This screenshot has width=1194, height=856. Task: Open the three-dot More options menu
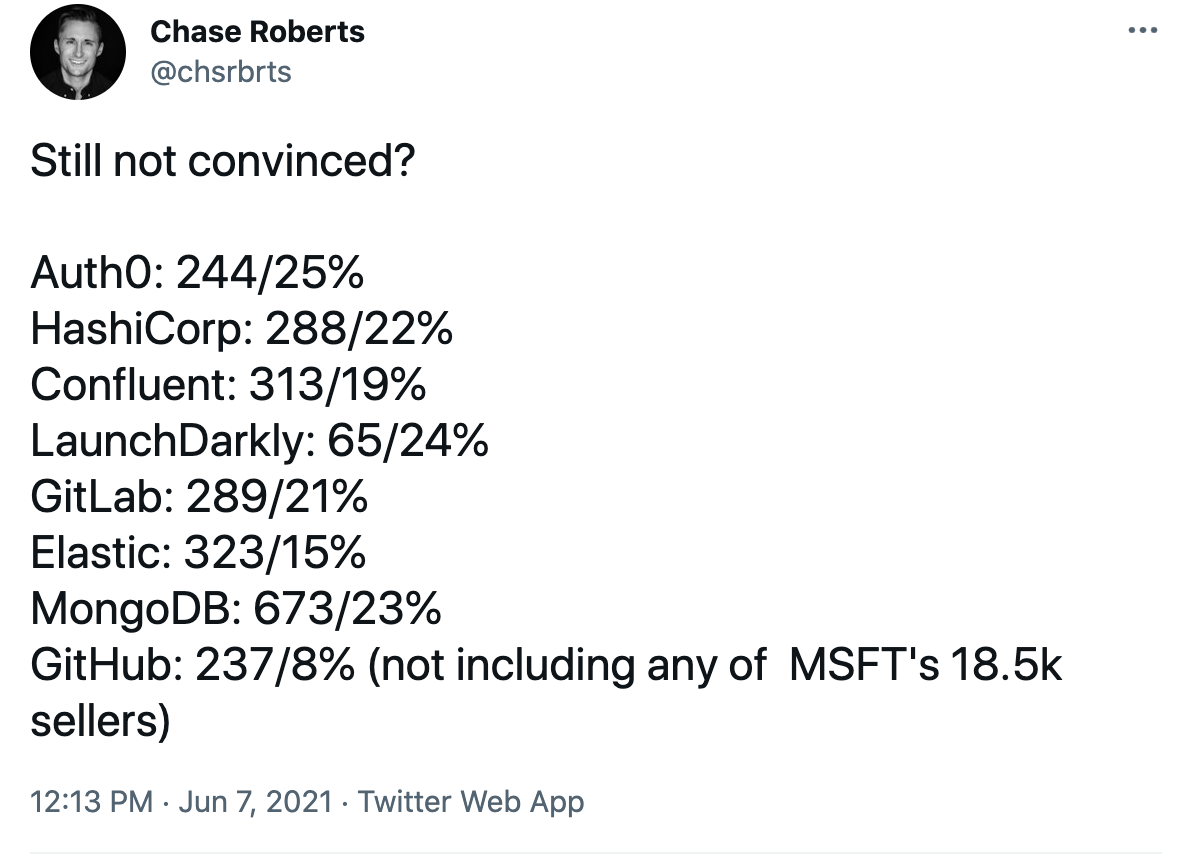pos(1142,31)
